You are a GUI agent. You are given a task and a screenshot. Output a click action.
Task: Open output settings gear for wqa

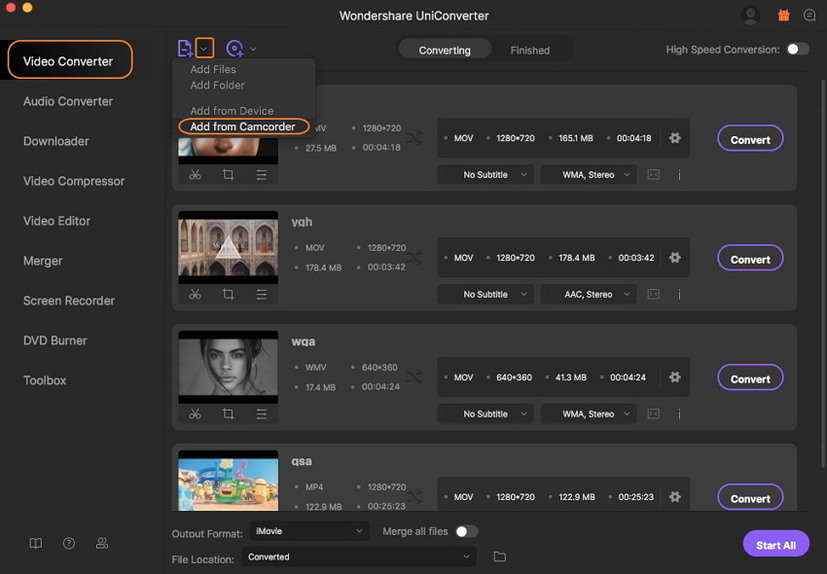click(x=675, y=377)
